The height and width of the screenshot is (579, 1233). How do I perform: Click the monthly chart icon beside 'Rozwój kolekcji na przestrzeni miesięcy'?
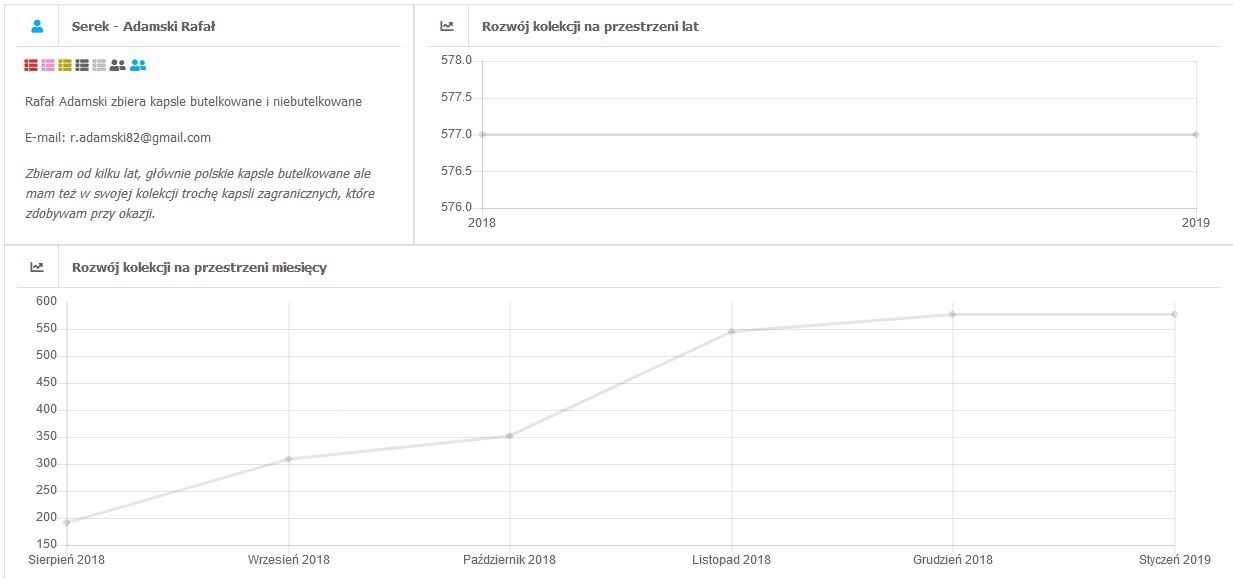tap(37, 267)
